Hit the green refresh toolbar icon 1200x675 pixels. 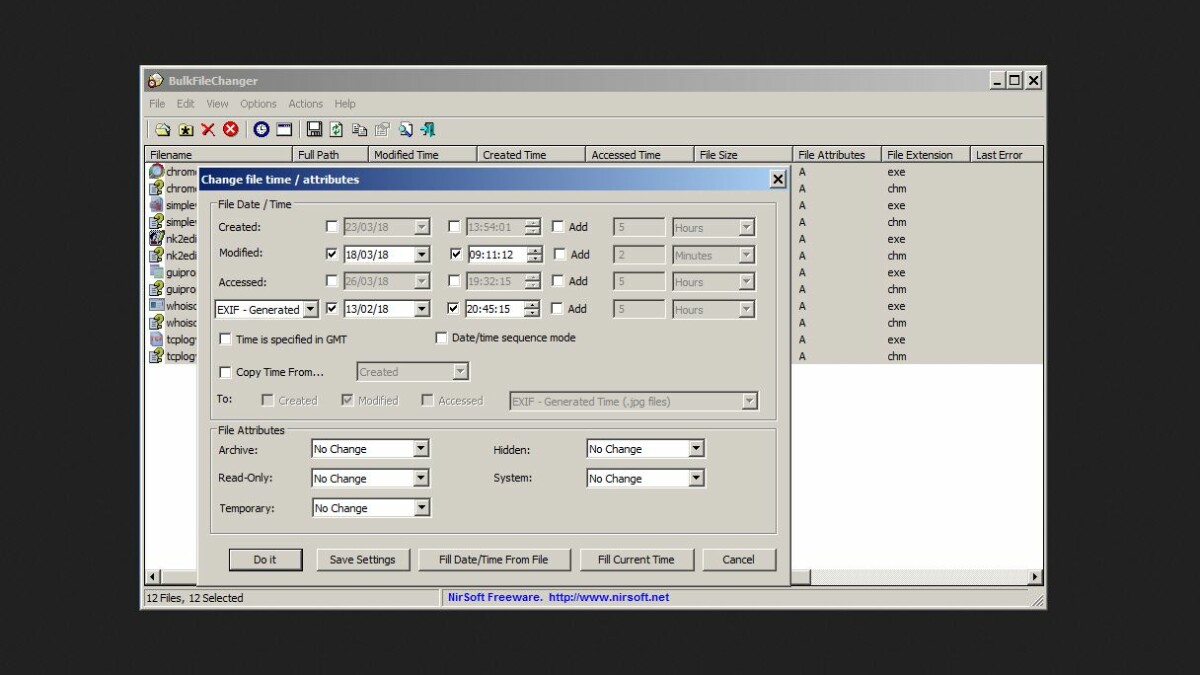[337, 128]
